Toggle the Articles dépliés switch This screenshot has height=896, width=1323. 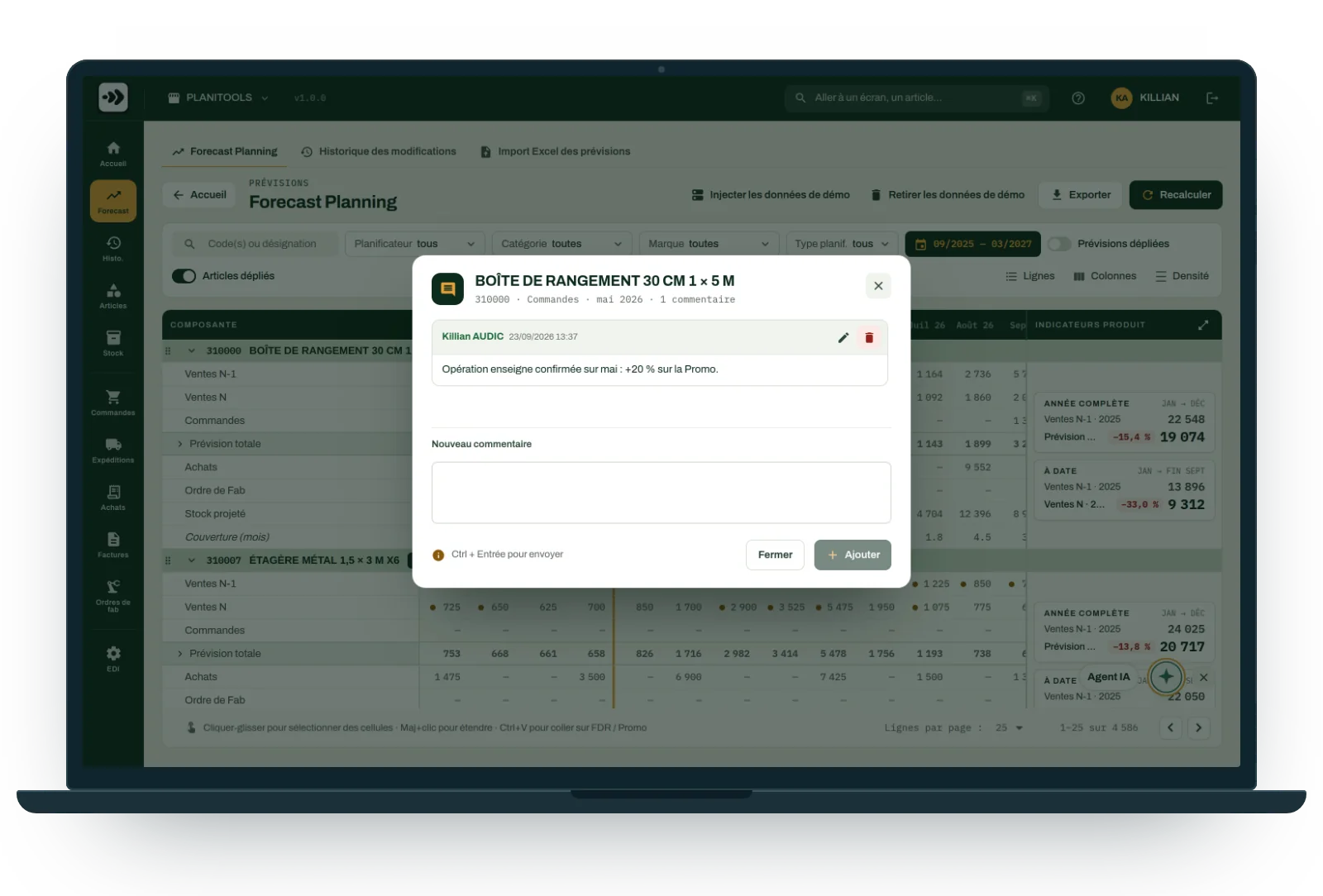pos(184,276)
